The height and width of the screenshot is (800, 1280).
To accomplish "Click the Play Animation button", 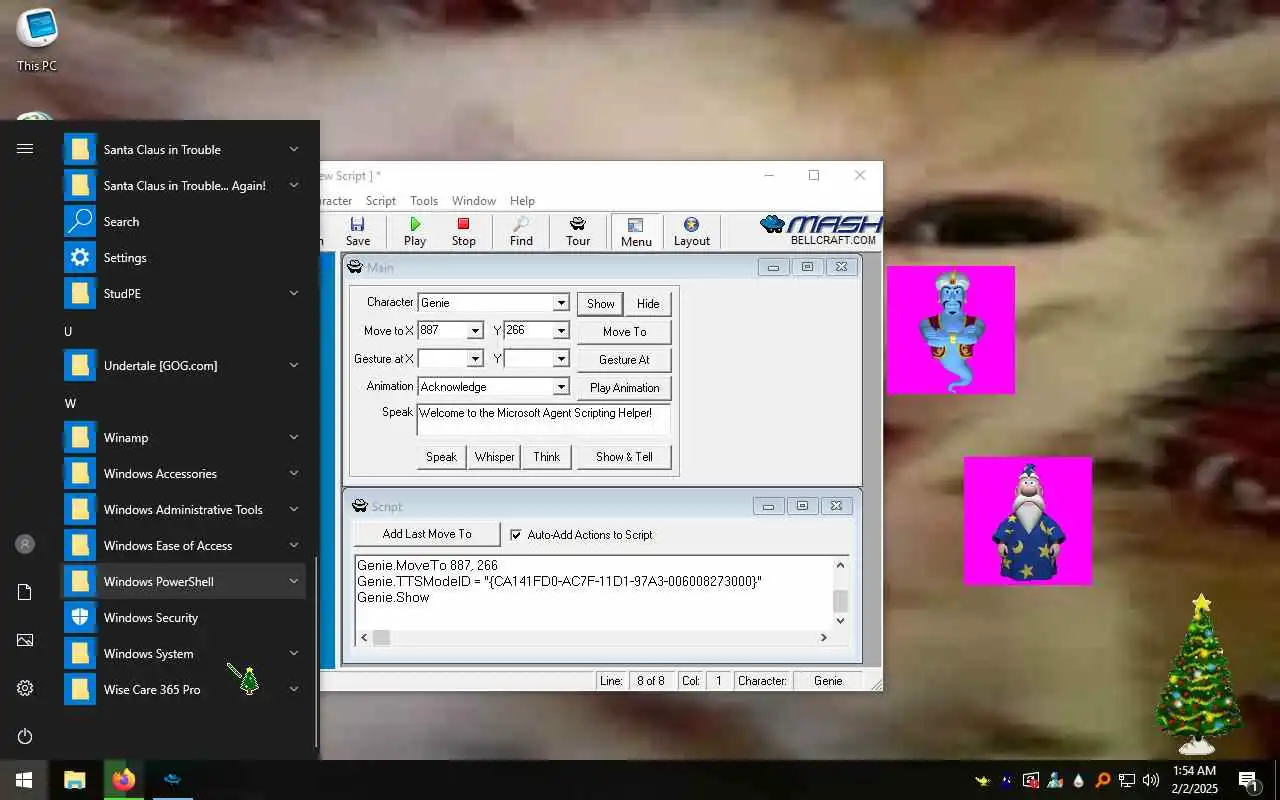I will pos(624,387).
